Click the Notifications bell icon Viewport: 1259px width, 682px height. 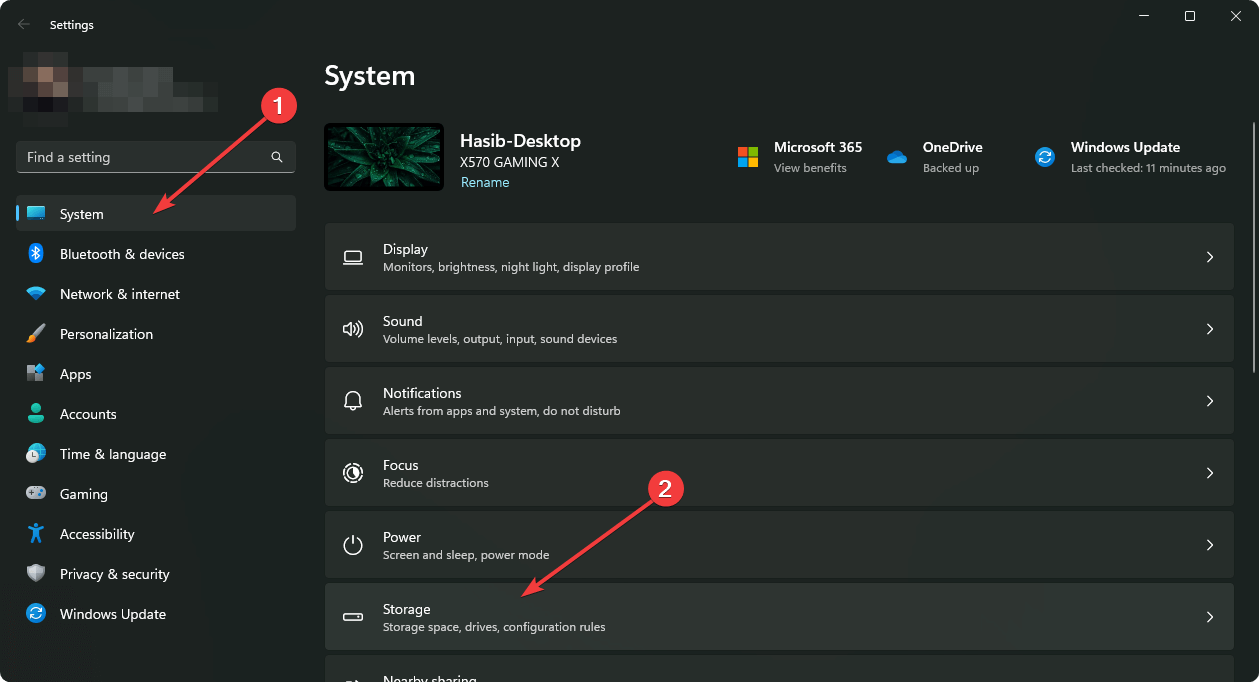pyautogui.click(x=353, y=401)
